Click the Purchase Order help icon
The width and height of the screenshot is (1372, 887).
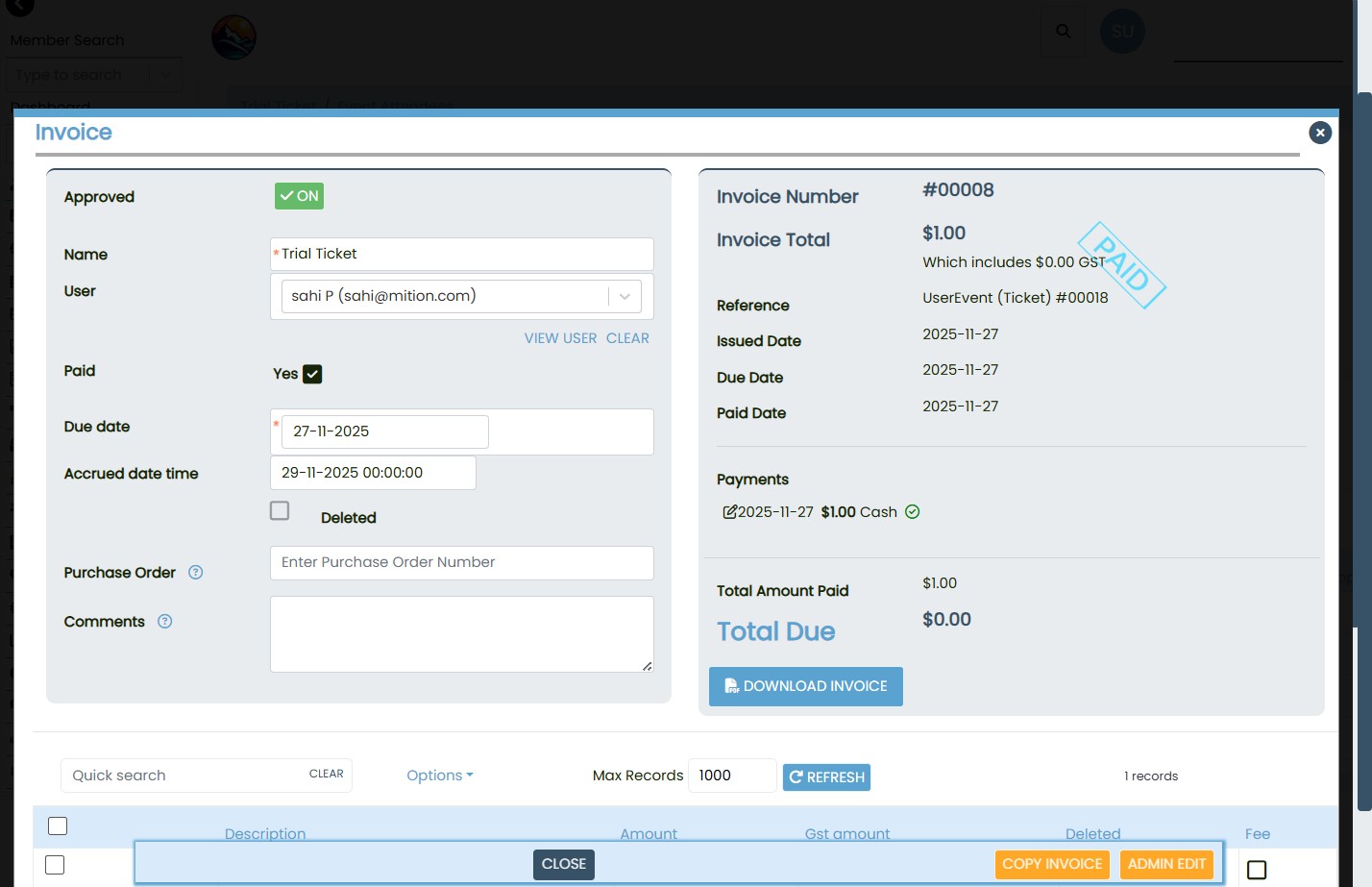196,573
